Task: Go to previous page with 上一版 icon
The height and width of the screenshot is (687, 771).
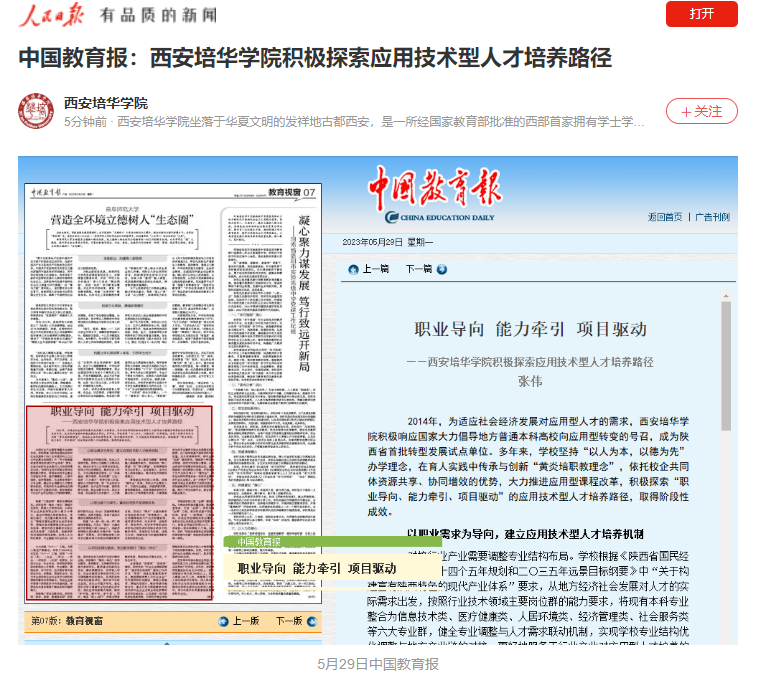Action: (x=224, y=621)
